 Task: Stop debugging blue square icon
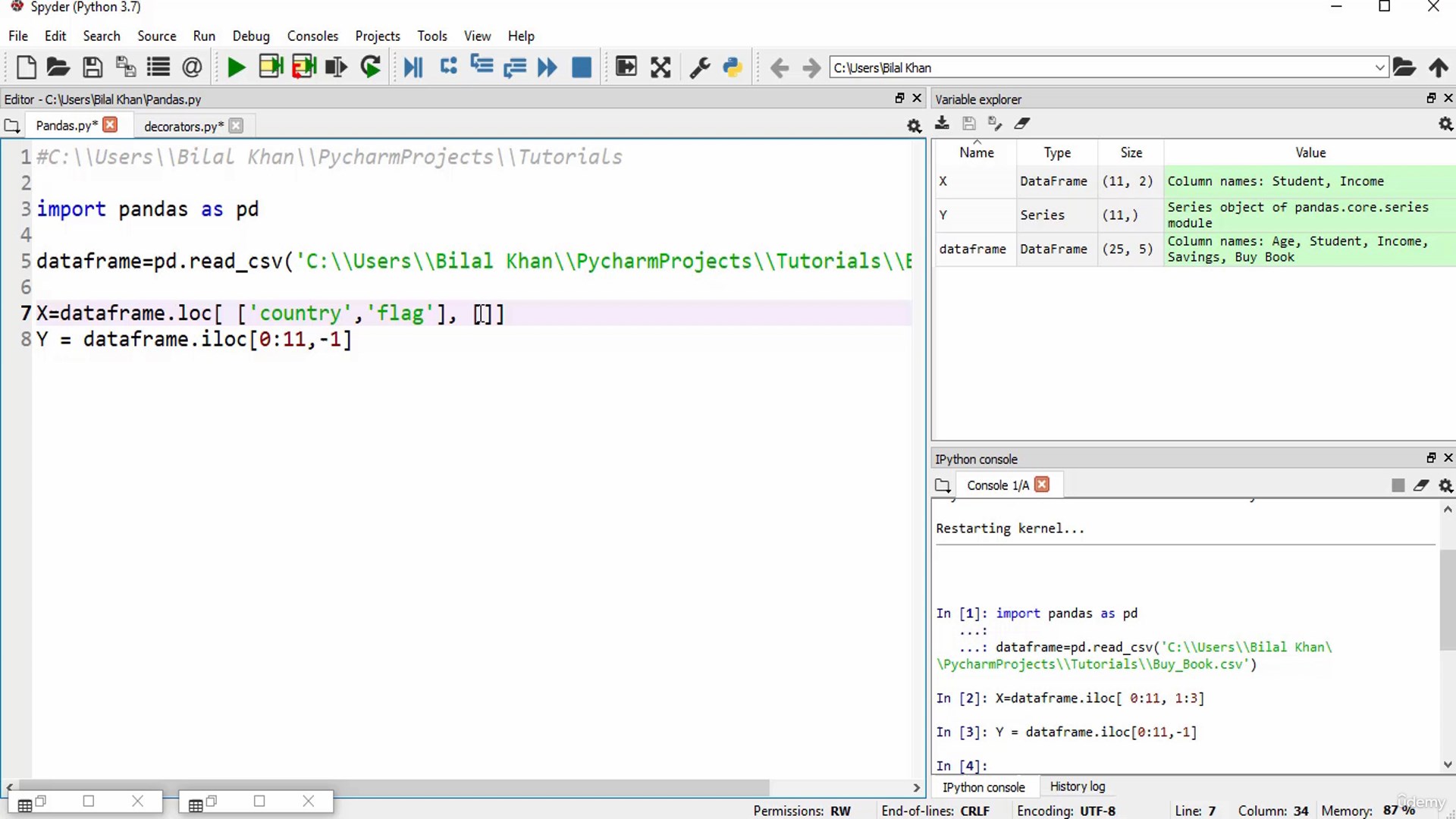click(x=582, y=67)
